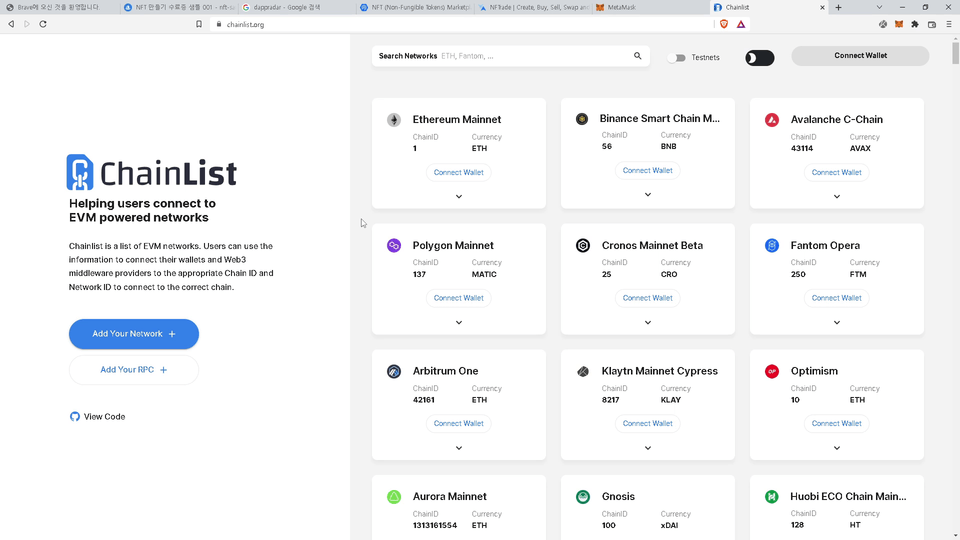Image resolution: width=960 pixels, height=540 pixels.
Task: Open the tab list dropdown arrow
Action: [879, 7]
